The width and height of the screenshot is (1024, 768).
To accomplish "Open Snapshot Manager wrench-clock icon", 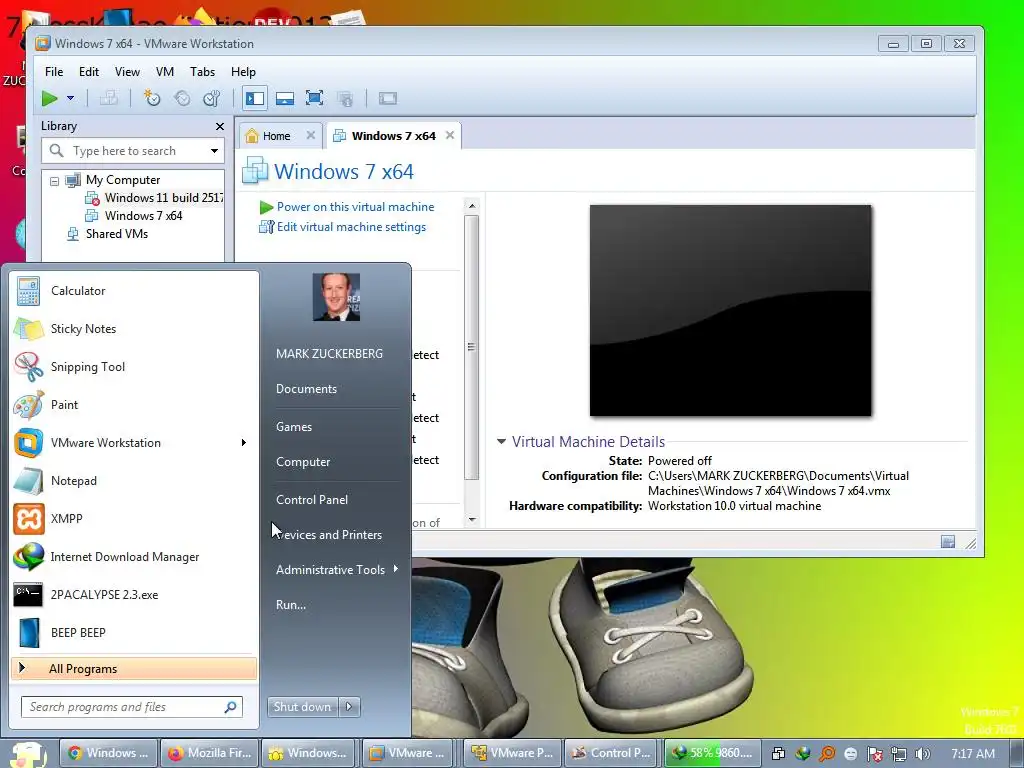I will coord(212,99).
